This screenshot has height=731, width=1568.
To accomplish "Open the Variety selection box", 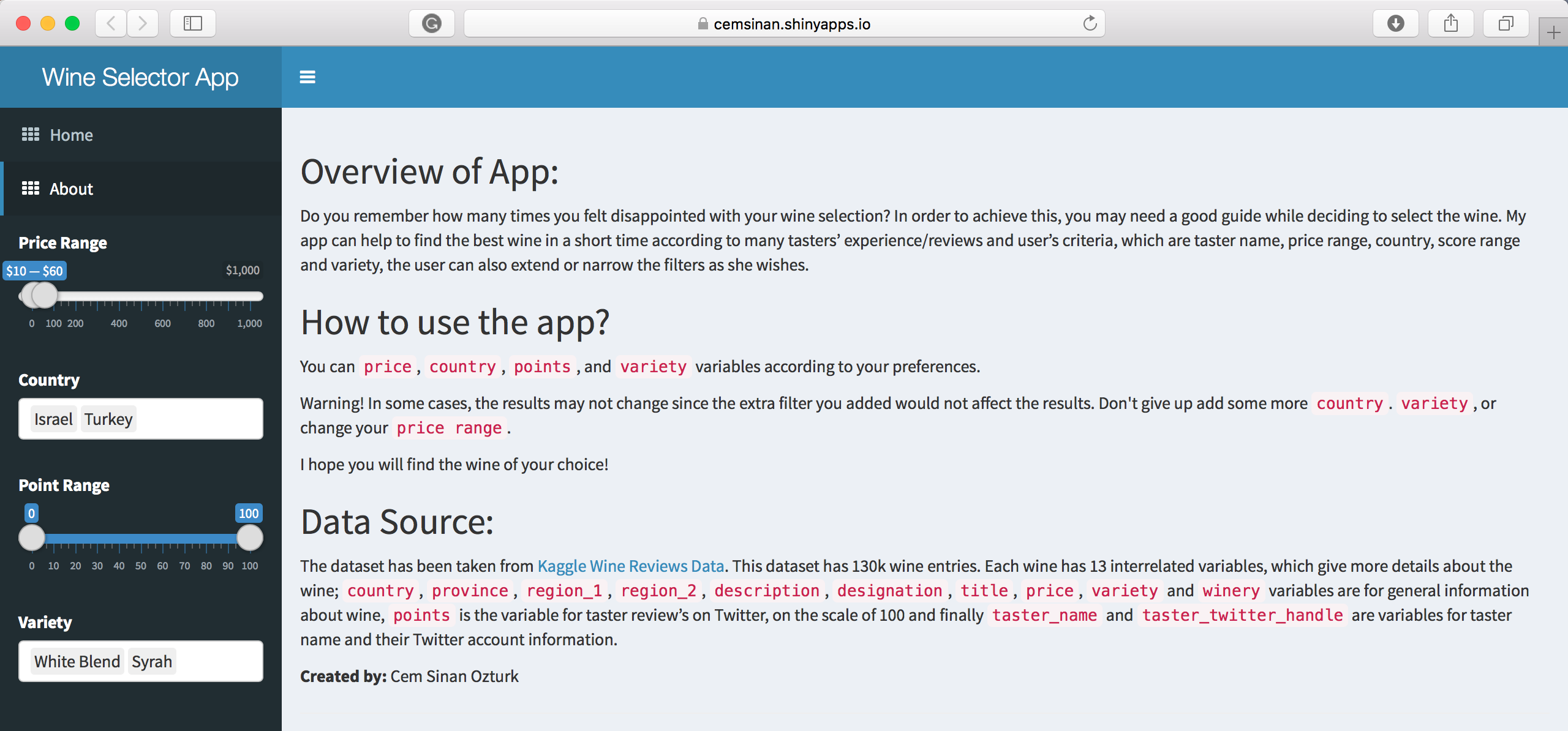I will pyautogui.click(x=141, y=661).
